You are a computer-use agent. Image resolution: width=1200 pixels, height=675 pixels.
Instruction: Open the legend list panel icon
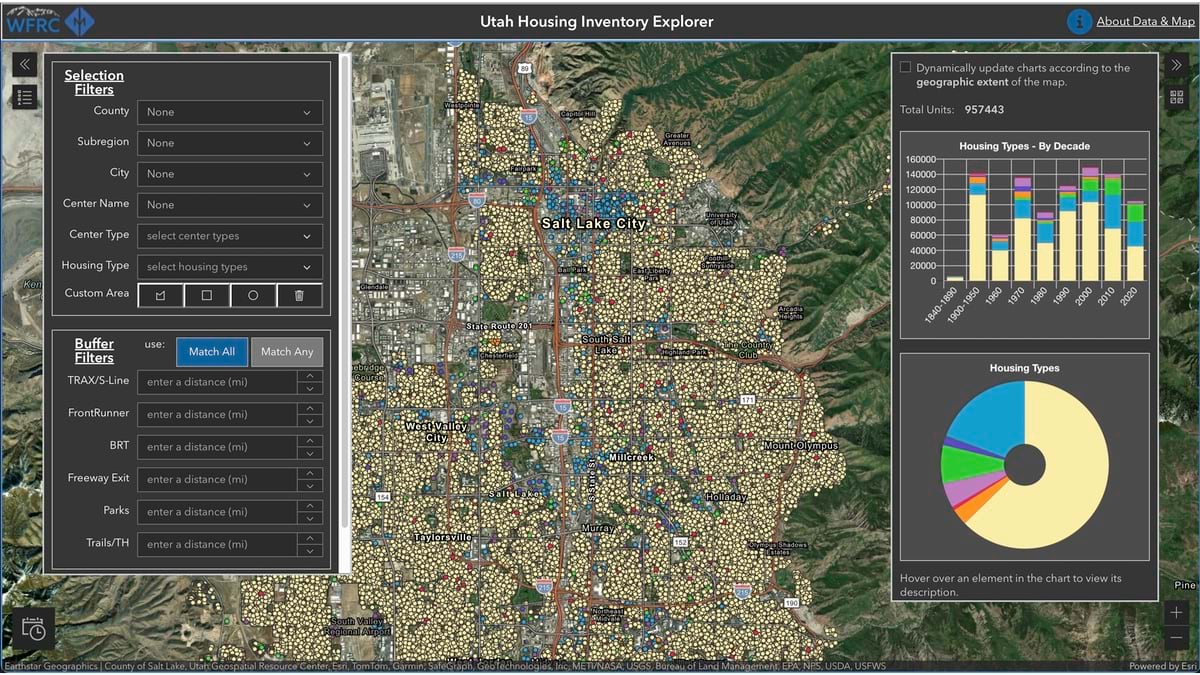click(24, 97)
